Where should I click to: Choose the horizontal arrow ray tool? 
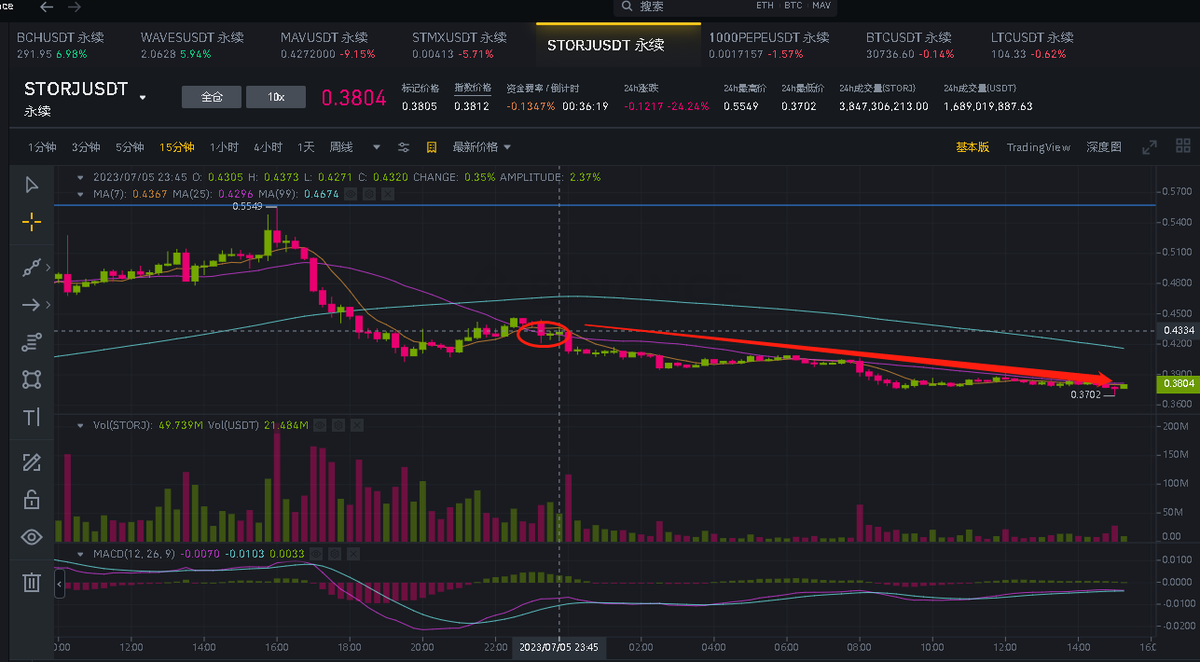(32, 304)
